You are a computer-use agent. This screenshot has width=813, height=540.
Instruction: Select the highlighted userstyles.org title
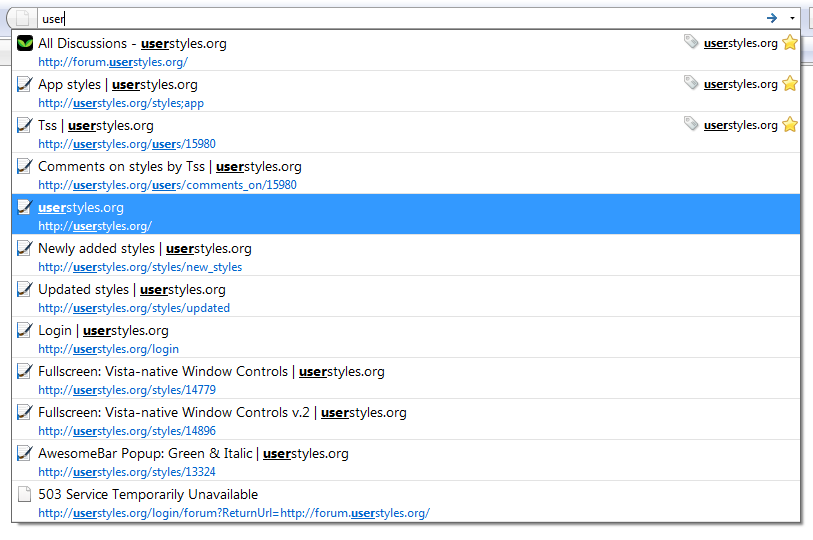(81, 207)
